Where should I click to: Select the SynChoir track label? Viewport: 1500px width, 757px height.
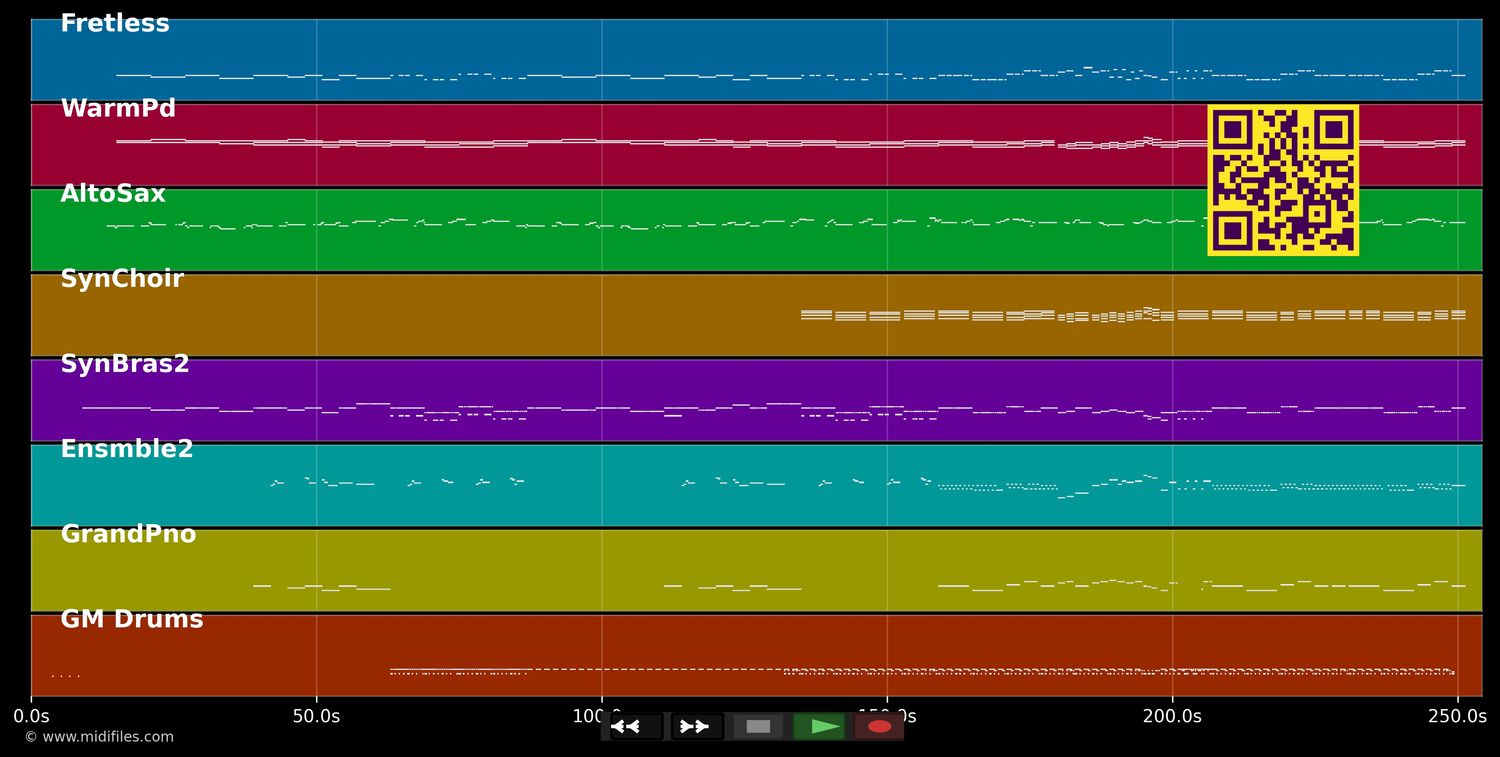[122, 279]
